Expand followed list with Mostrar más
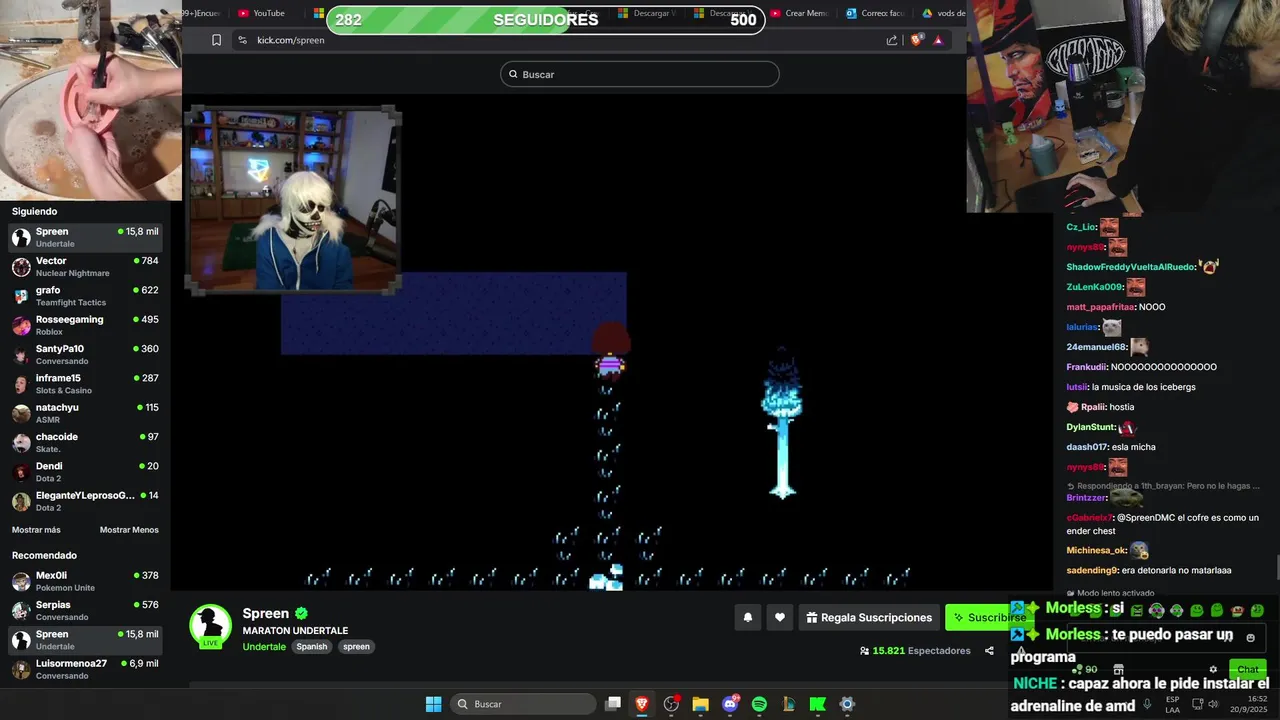 [36, 530]
